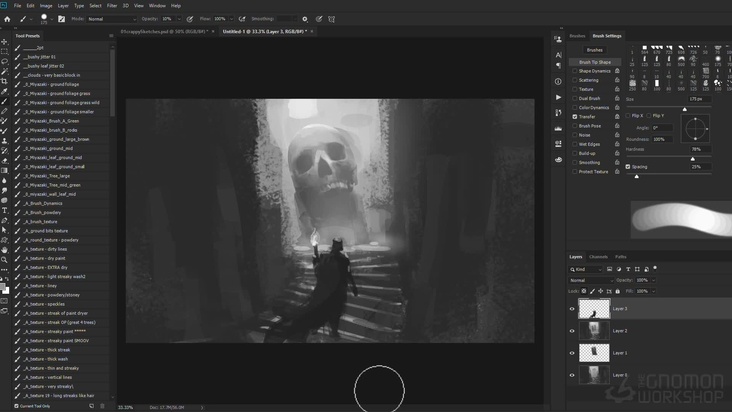Viewport: 732px width, 412px height.
Task: Open the Opacity dropdown arrow in options bar
Action: pos(179,19)
